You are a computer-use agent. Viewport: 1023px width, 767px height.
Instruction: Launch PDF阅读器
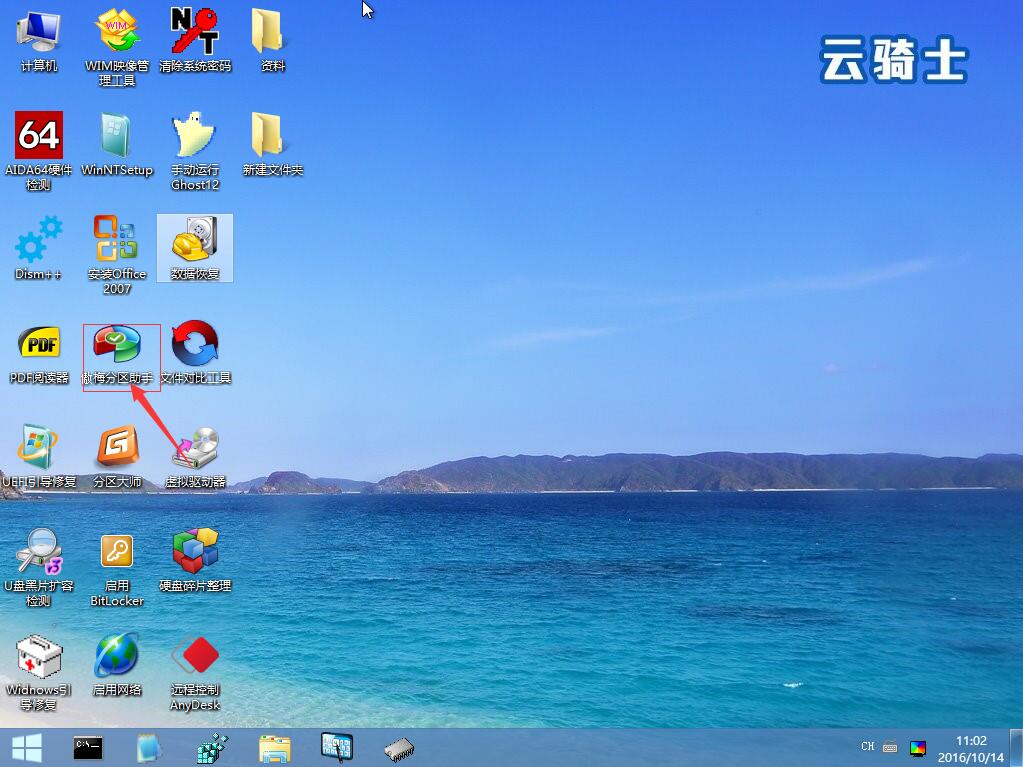(38, 353)
